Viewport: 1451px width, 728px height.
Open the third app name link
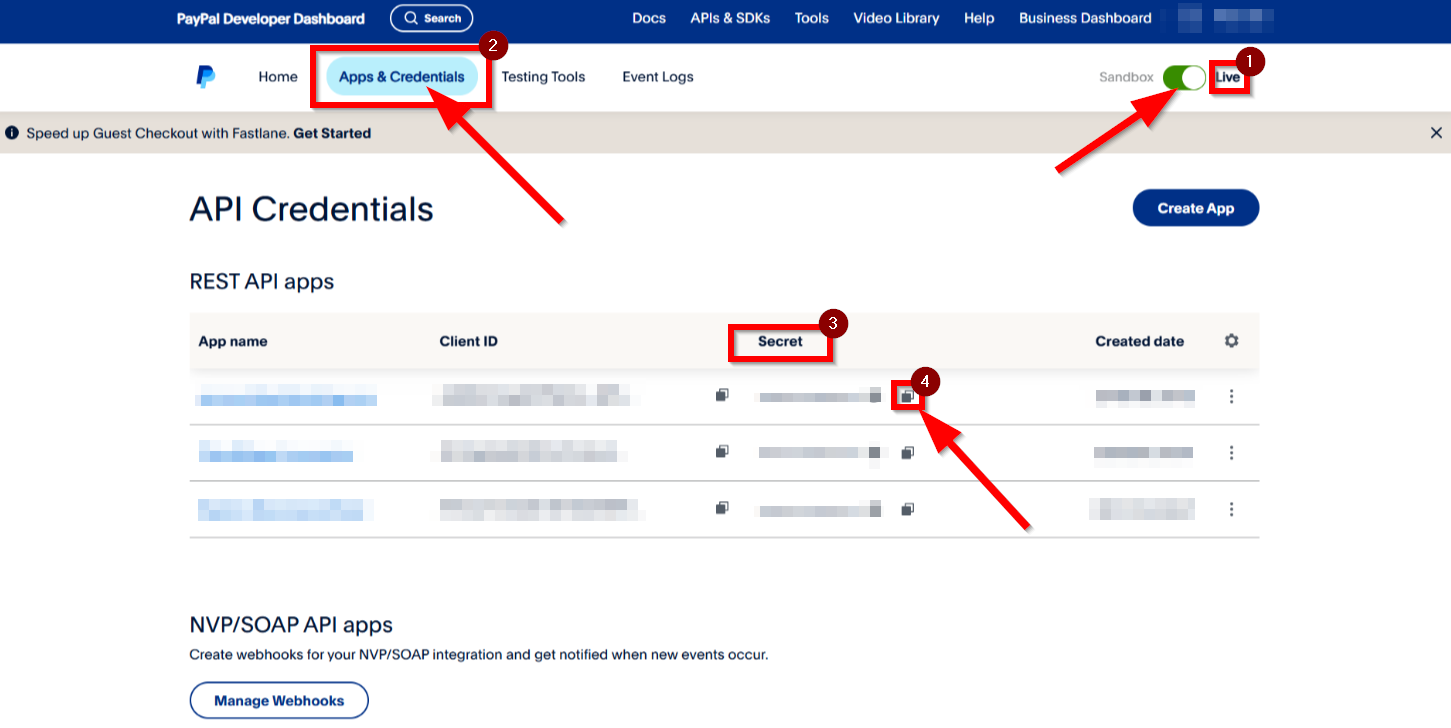coord(285,509)
